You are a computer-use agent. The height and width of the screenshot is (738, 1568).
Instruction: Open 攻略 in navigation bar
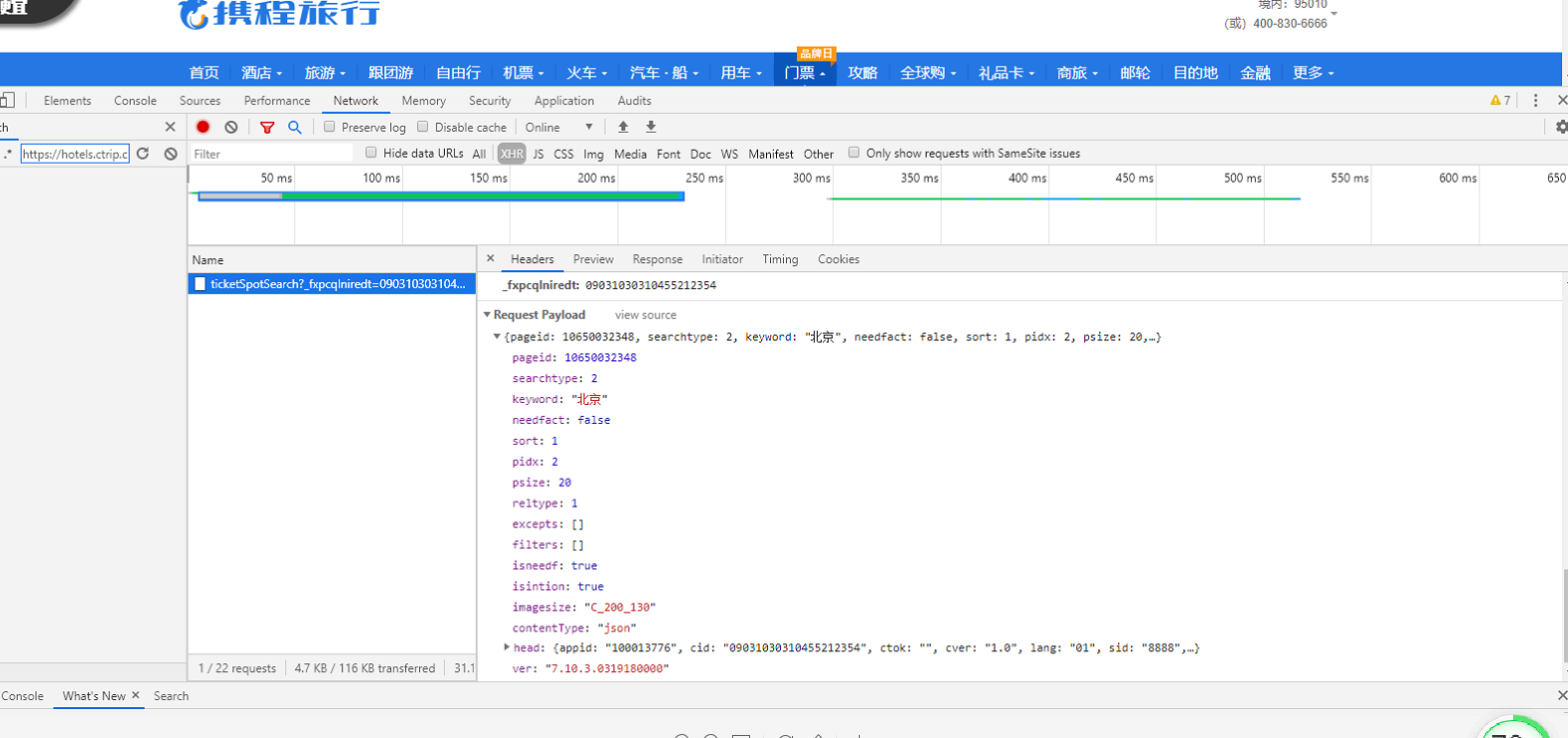coord(863,72)
